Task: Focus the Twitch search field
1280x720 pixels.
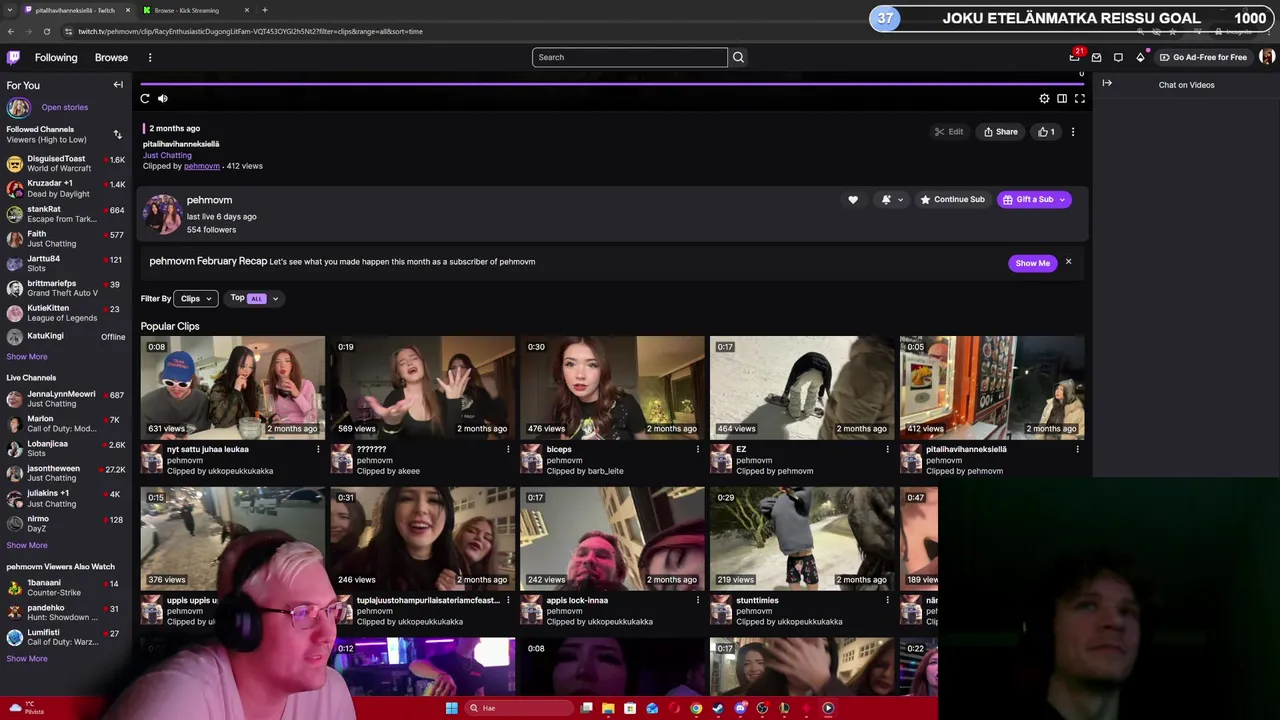Action: point(630,57)
